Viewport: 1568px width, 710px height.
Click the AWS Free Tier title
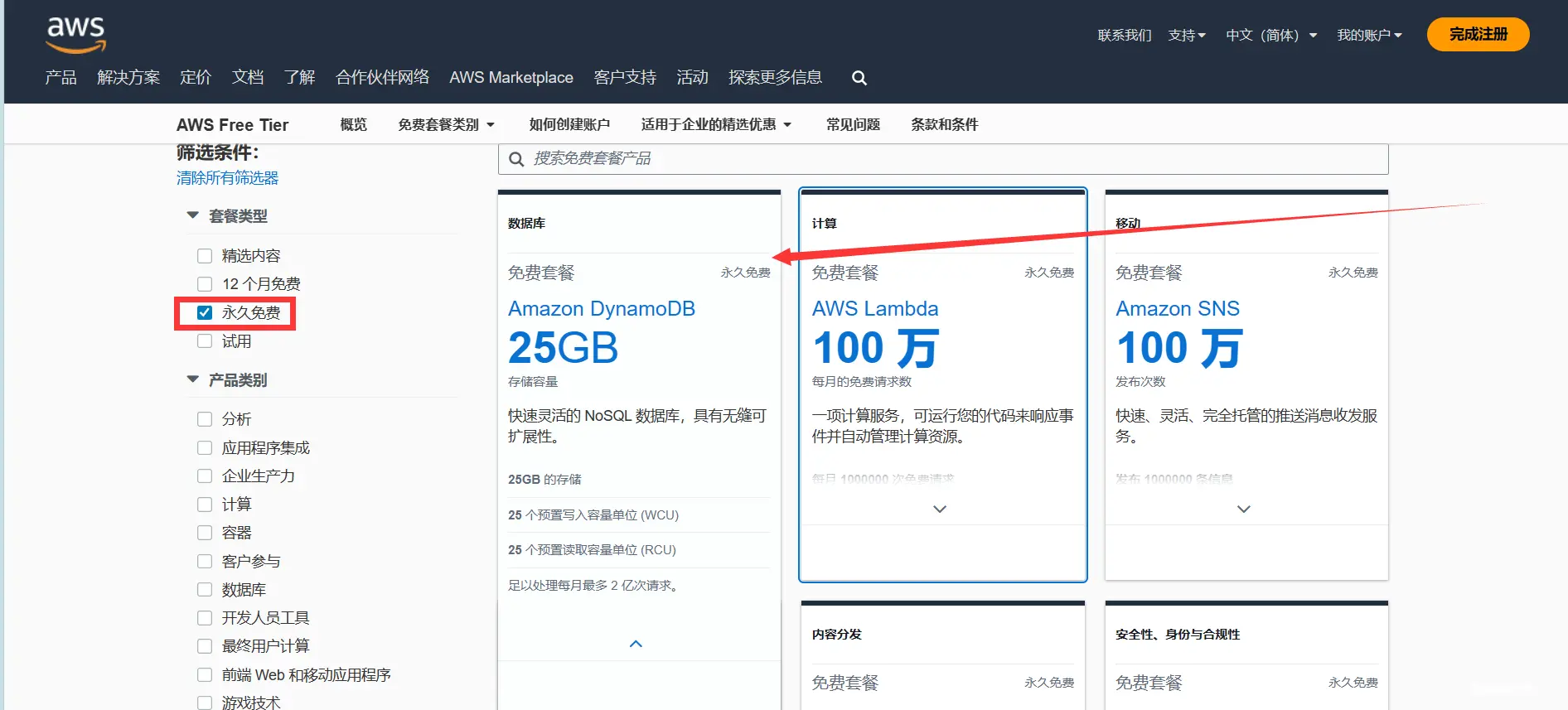(x=232, y=124)
